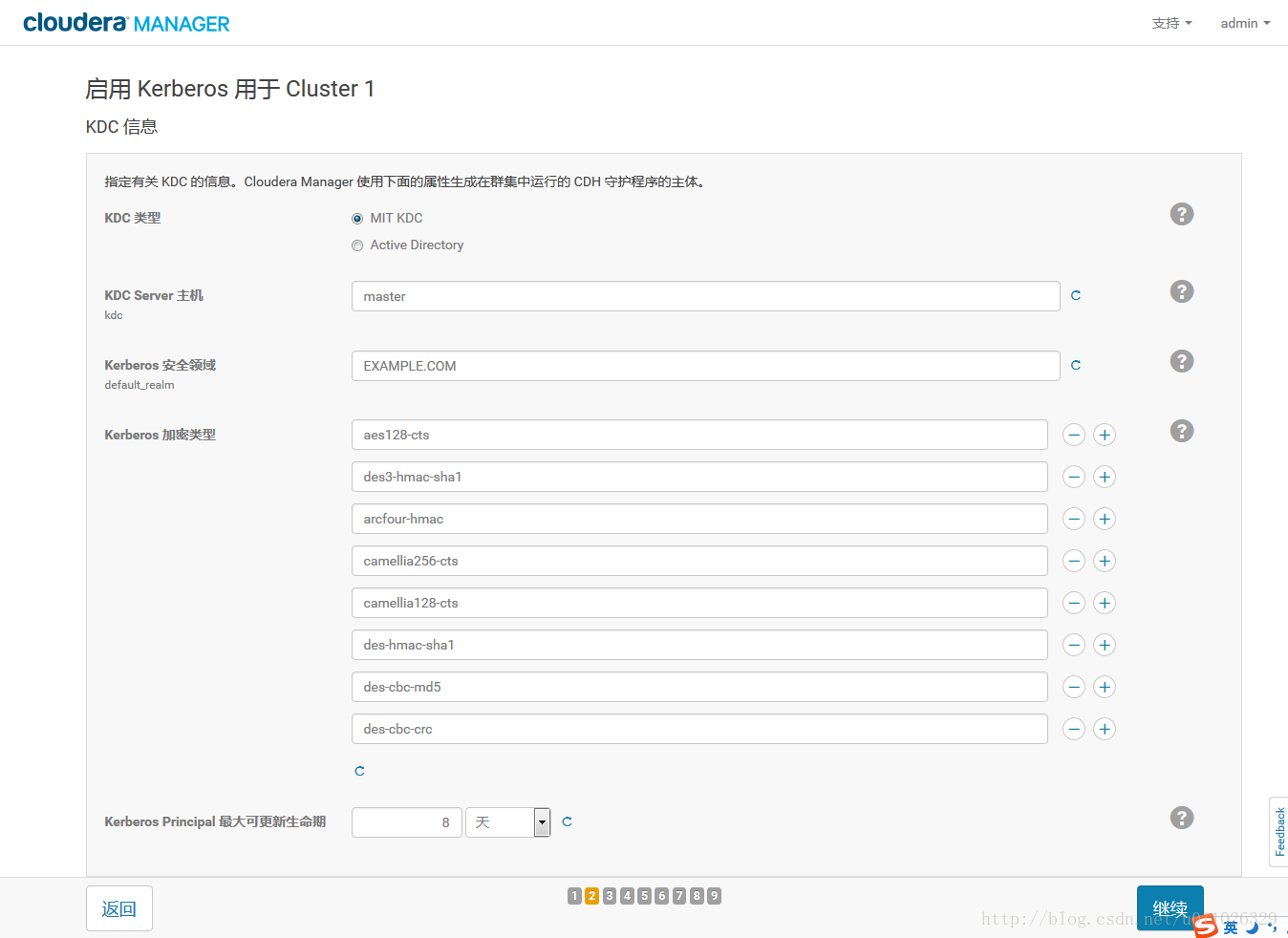
Task: Reset encryption types list to default
Action: 360,771
